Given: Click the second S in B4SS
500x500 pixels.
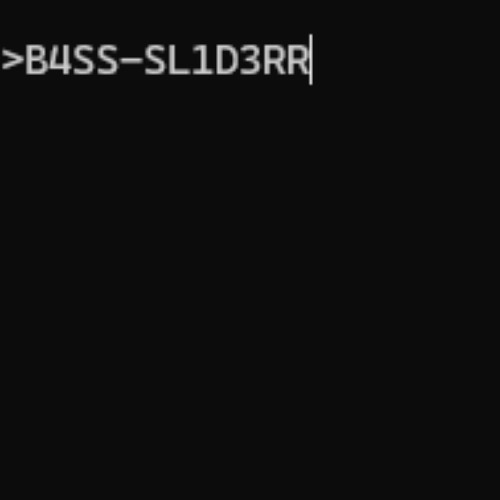Looking at the screenshot, I should click(107, 60).
